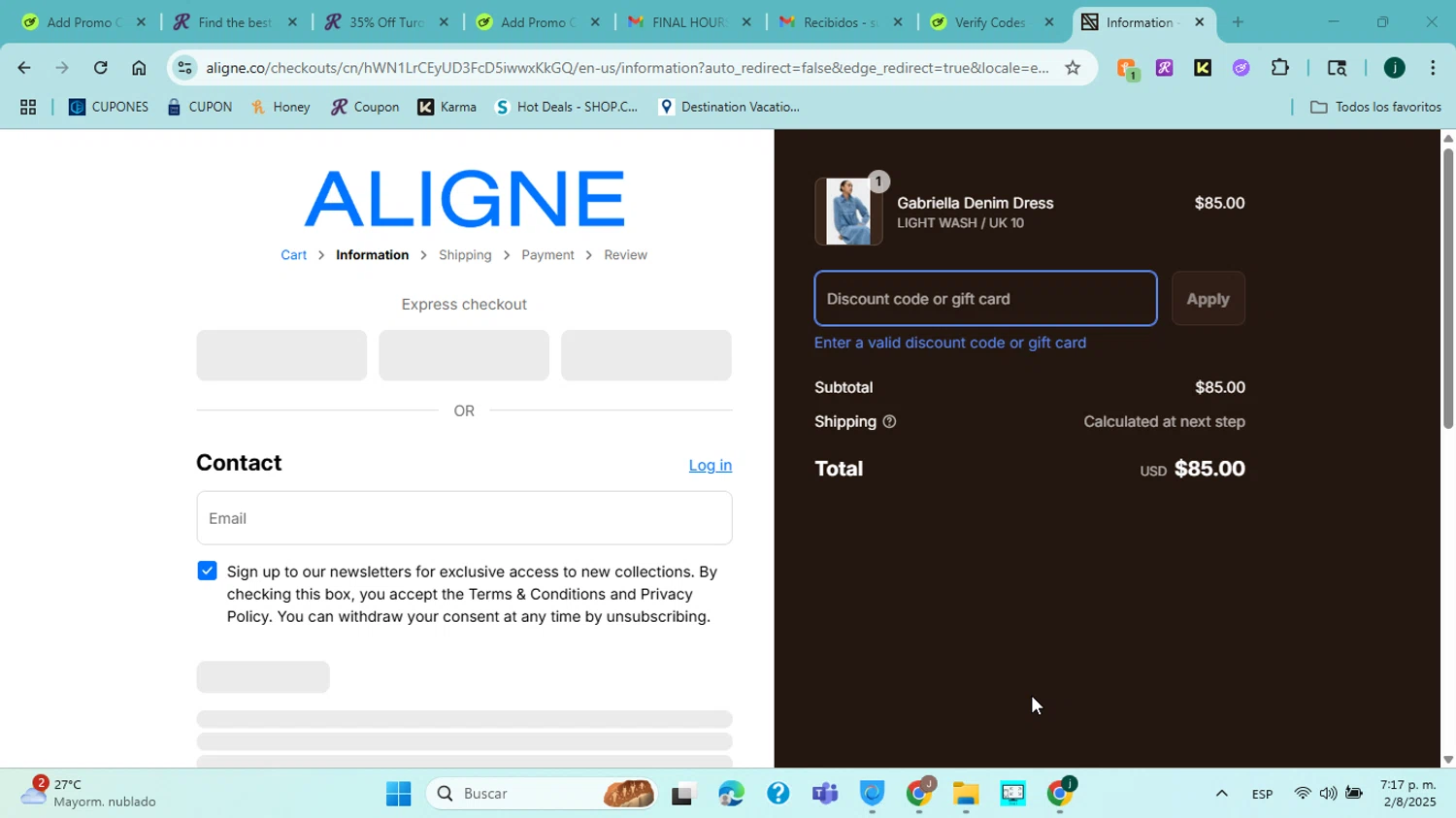This screenshot has height=818, width=1456.
Task: Open Wi-Fi network settings in tray
Action: pos(1303,794)
